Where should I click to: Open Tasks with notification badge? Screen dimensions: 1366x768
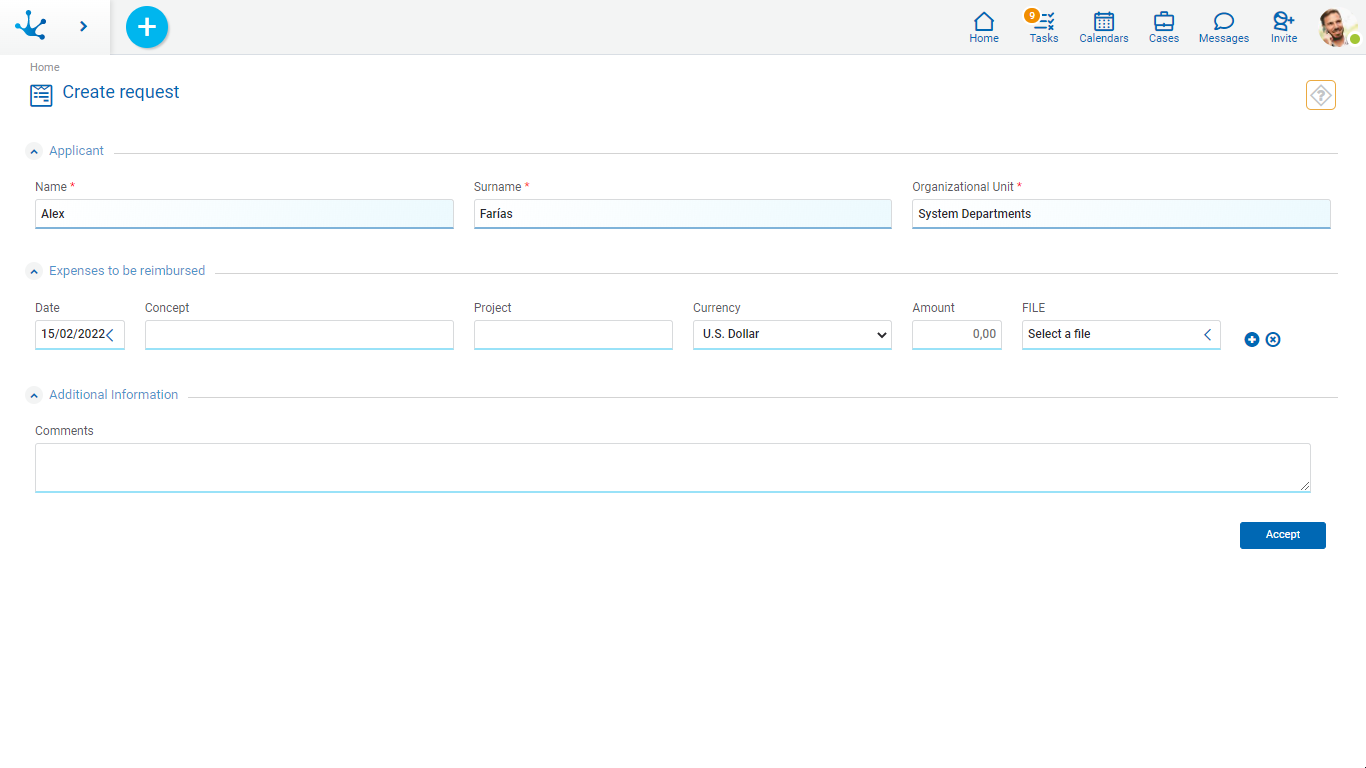(1044, 27)
